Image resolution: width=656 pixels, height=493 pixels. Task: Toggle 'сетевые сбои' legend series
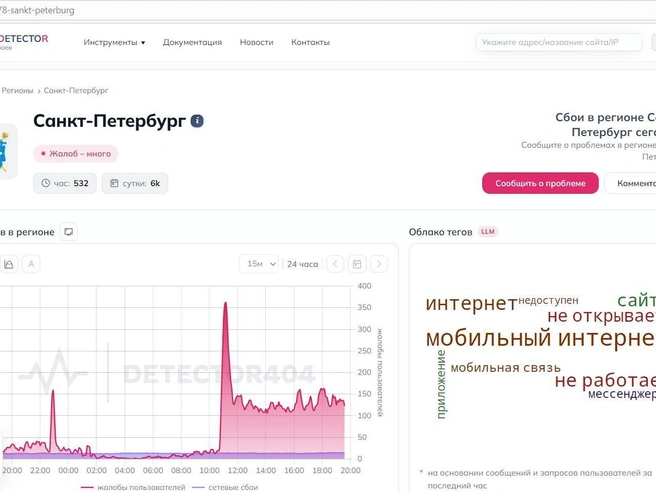coord(225,488)
